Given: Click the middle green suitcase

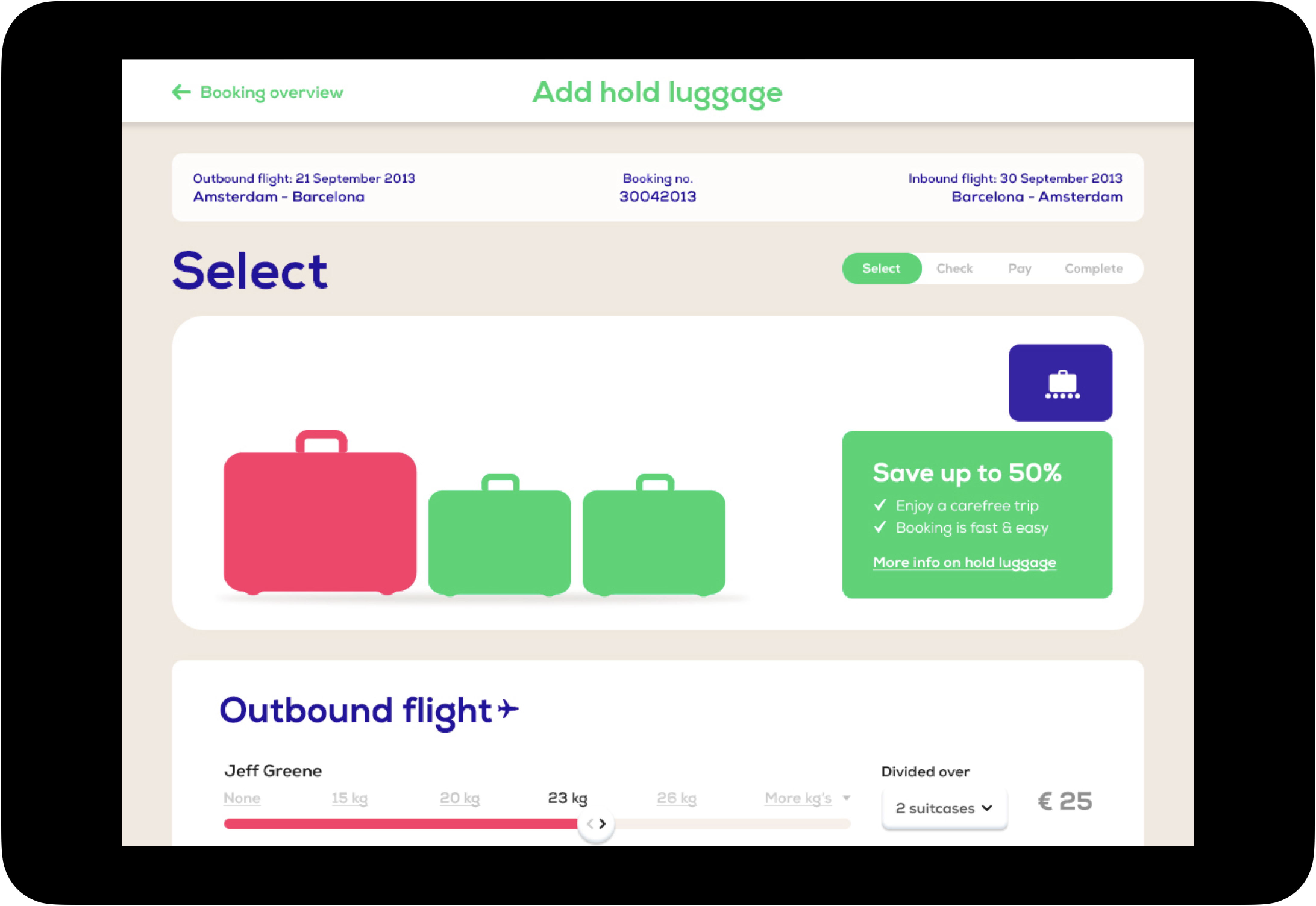Looking at the screenshot, I should coord(499,539).
